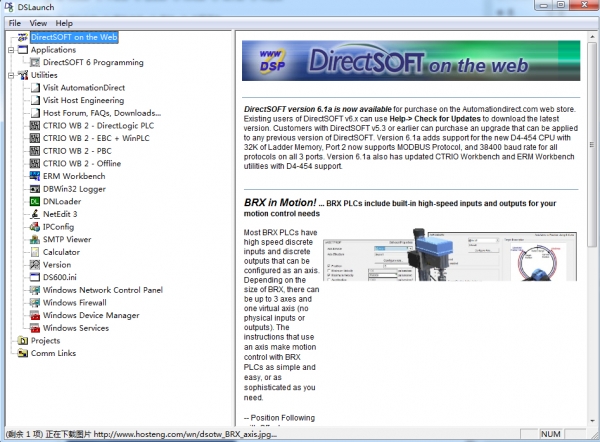Click the green DNLoader icon
This screenshot has height=442, width=600.
35,201
